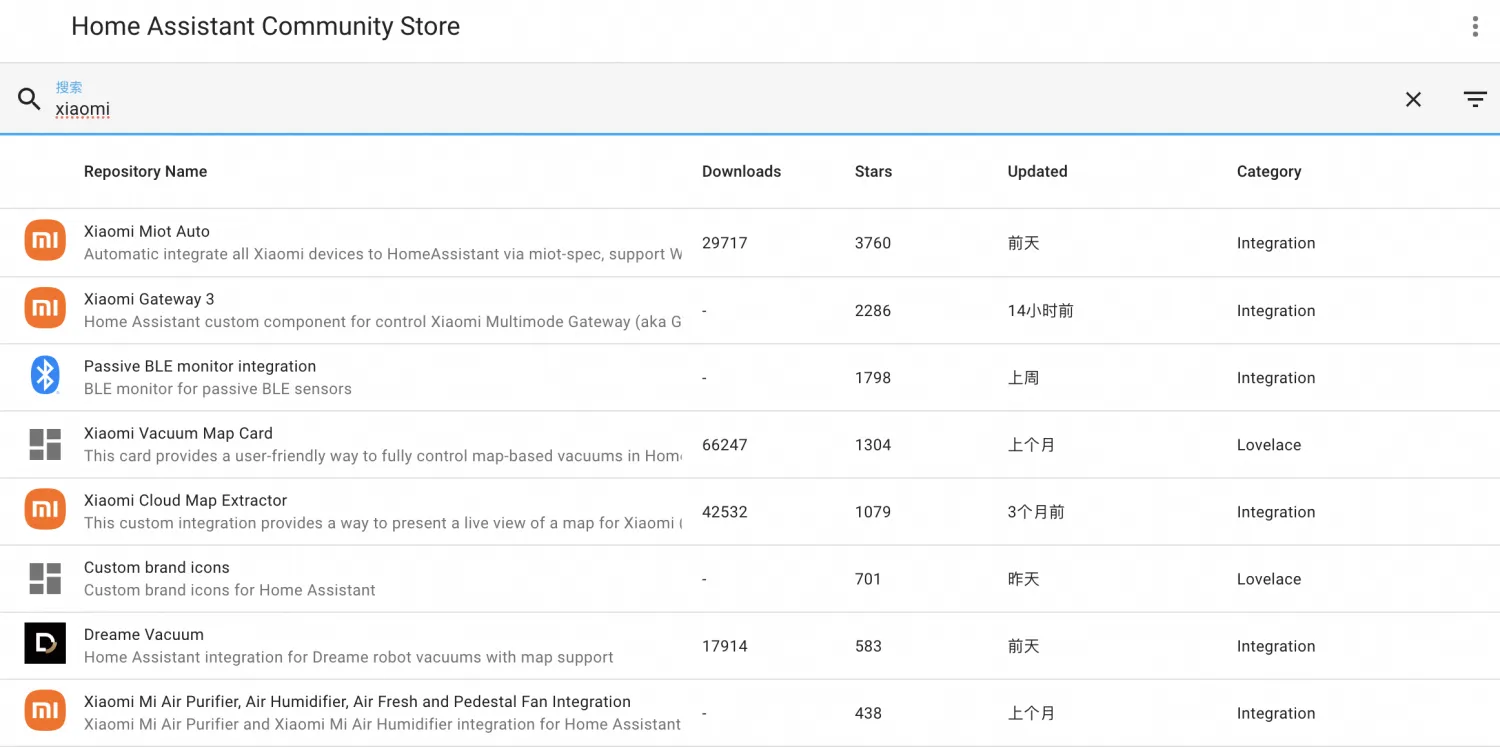Sort by Stars column header

pos(873,171)
